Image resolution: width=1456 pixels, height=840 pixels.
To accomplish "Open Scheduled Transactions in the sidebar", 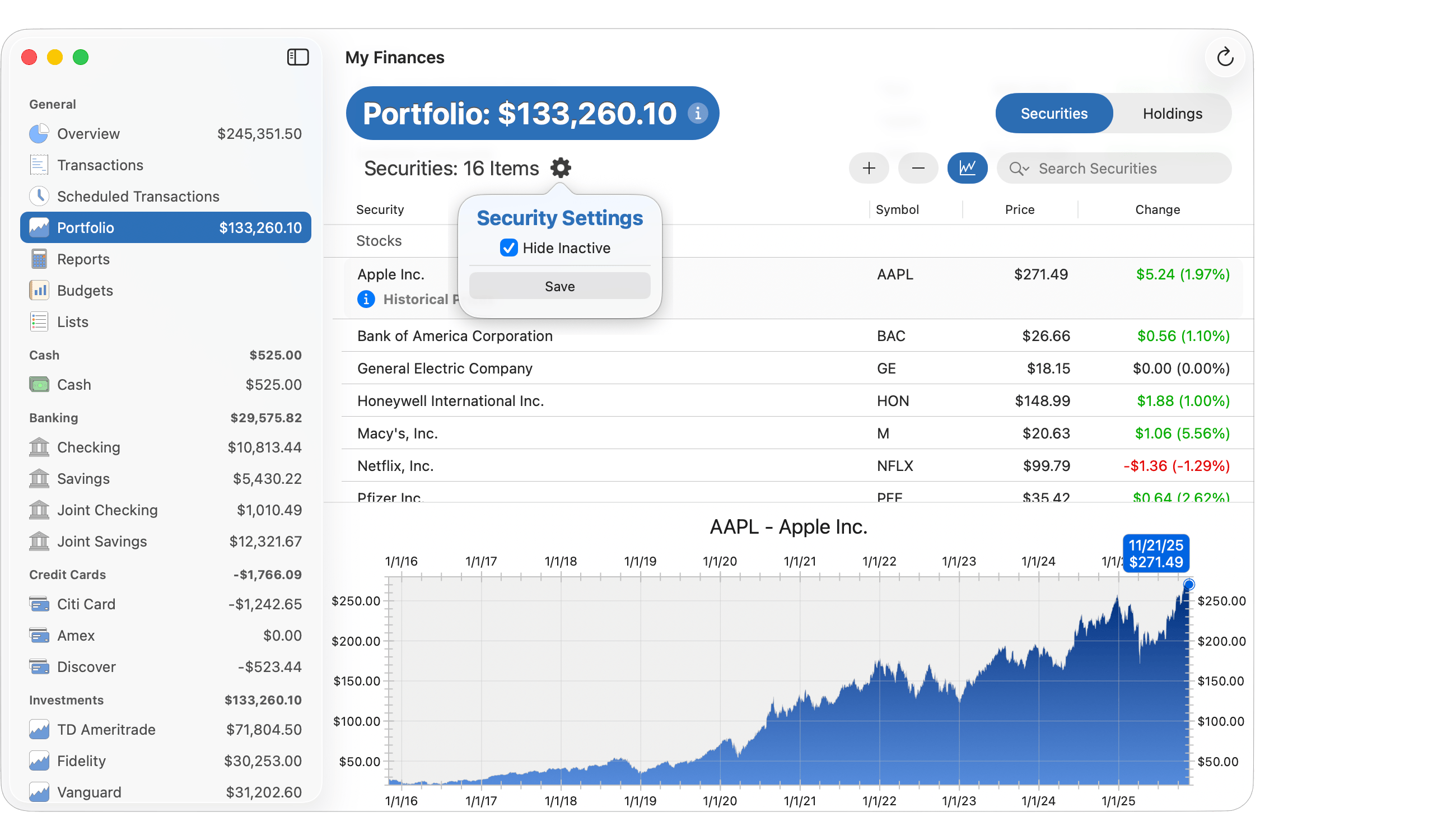I will tap(138, 196).
